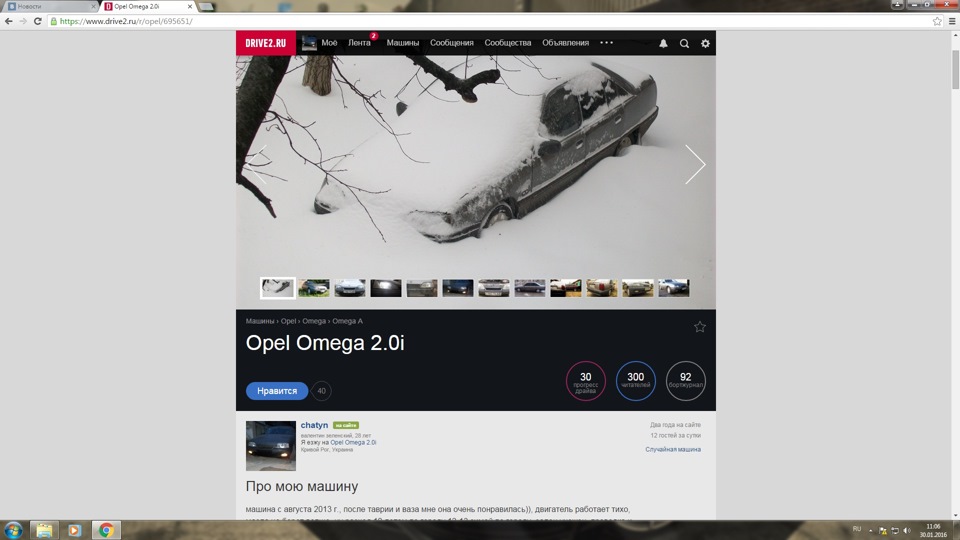
Task: Click the 92 бортжурнал circle
Action: coord(686,381)
